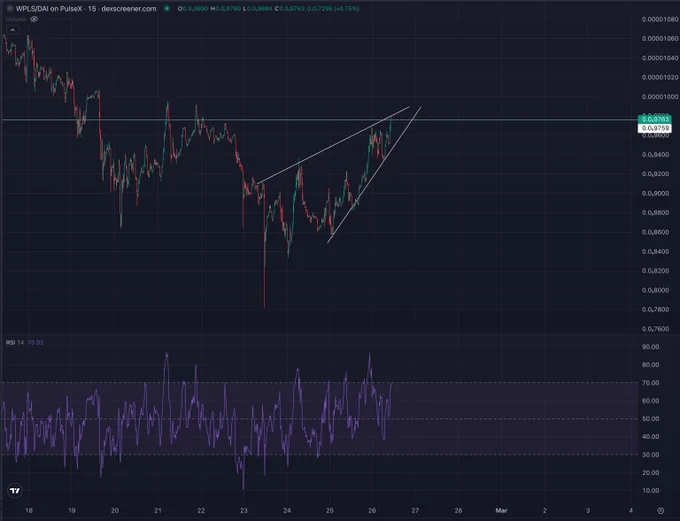The image size is (680, 521).
Task: Click RSI scale value 70.00
Action: click(651, 383)
